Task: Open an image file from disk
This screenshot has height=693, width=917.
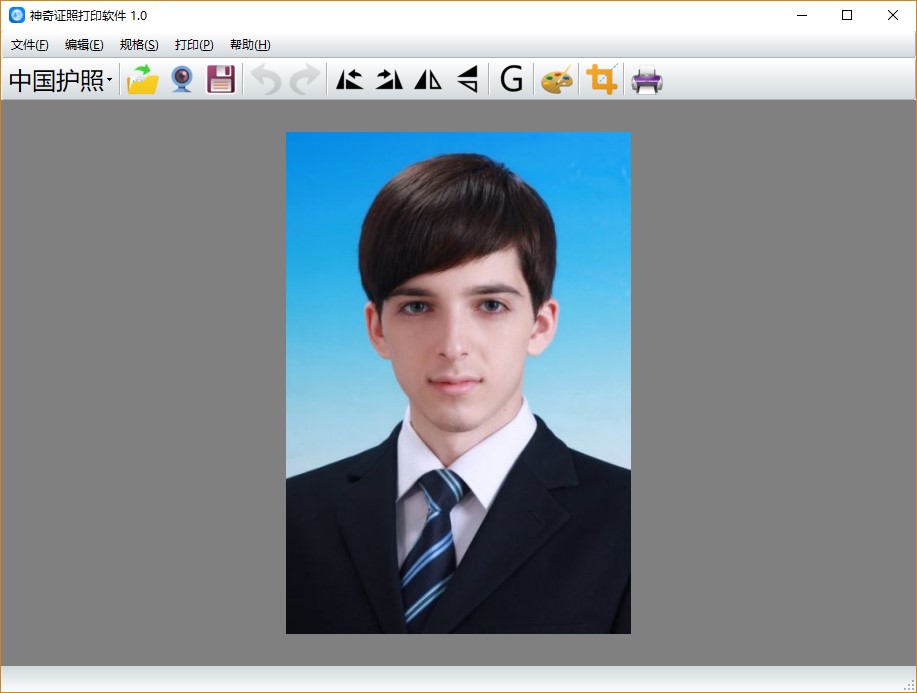Action: point(142,78)
